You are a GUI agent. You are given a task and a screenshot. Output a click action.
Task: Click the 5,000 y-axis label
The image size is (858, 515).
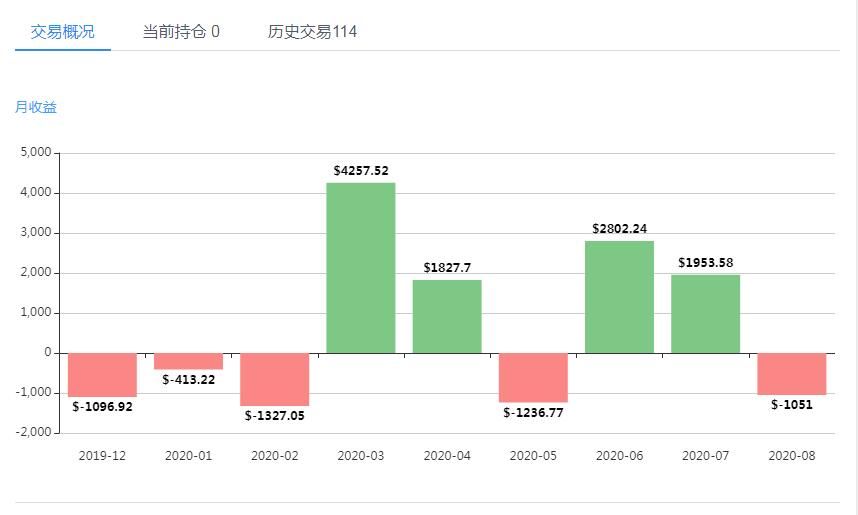pos(36,152)
